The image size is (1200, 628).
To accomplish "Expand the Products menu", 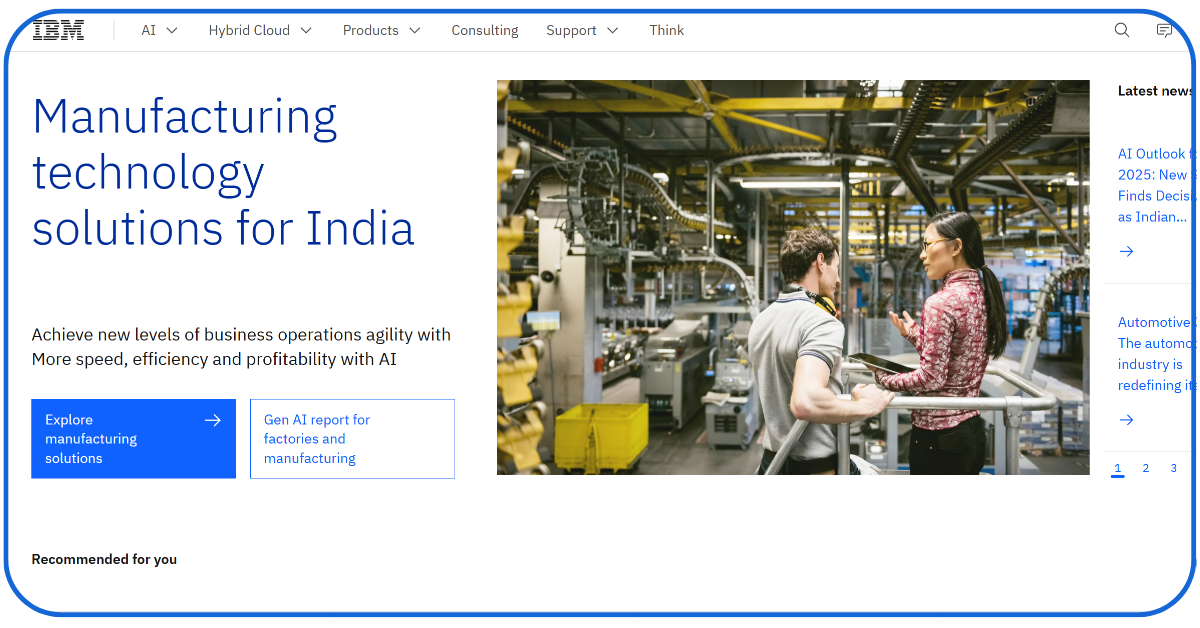I will (x=381, y=30).
